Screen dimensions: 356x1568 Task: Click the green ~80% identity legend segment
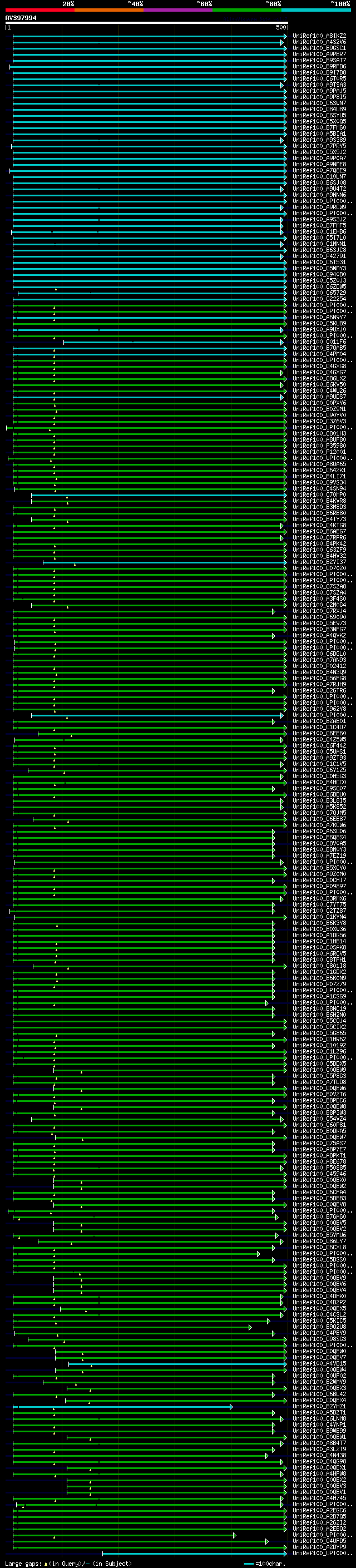pos(247,10)
